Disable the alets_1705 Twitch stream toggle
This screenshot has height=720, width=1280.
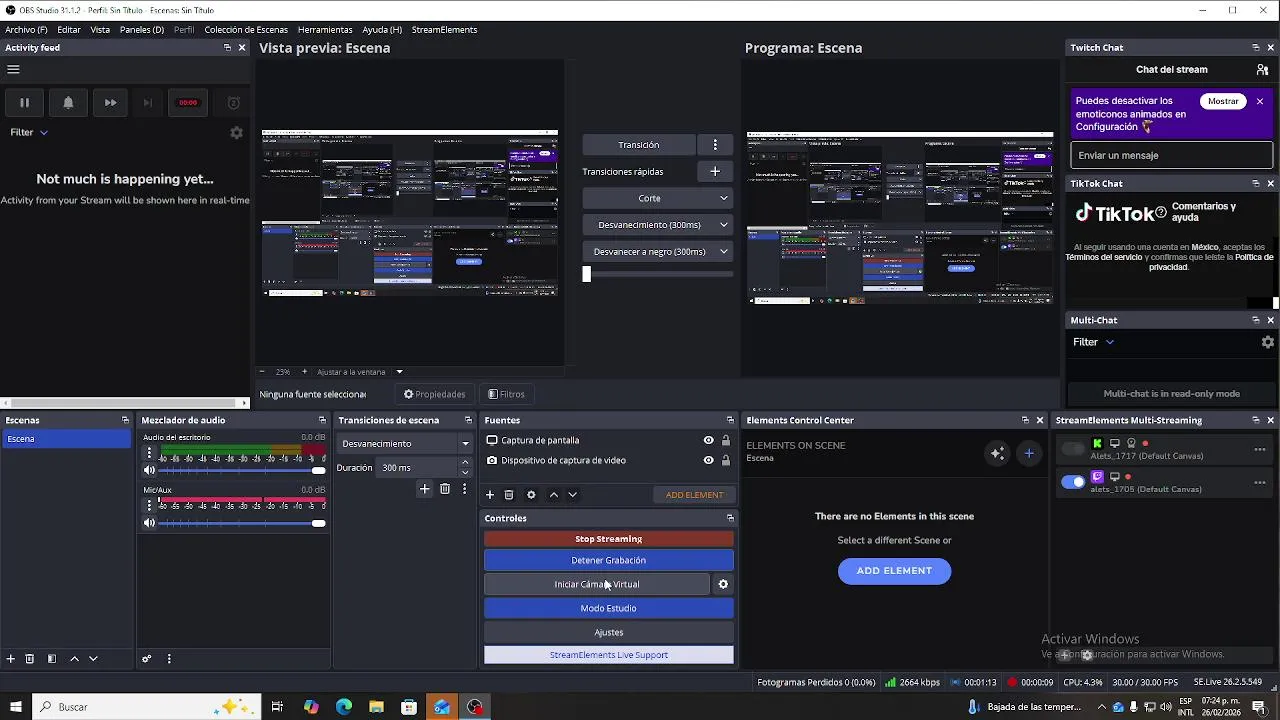1073,482
